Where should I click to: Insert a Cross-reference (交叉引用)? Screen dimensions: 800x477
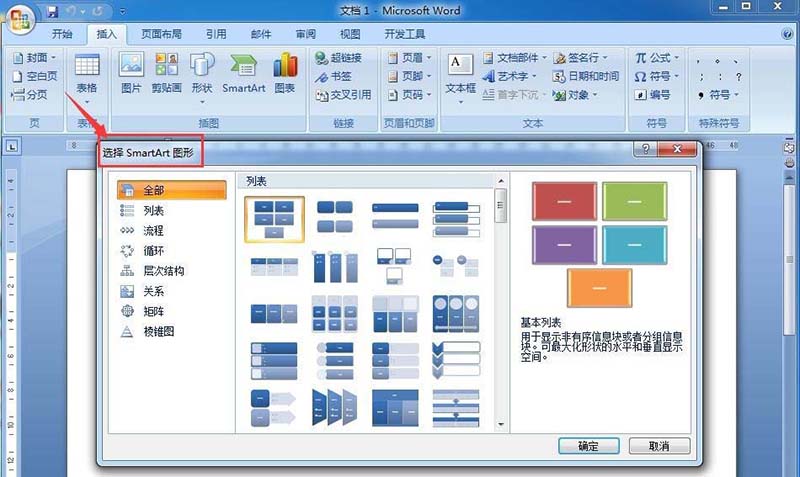pos(343,94)
